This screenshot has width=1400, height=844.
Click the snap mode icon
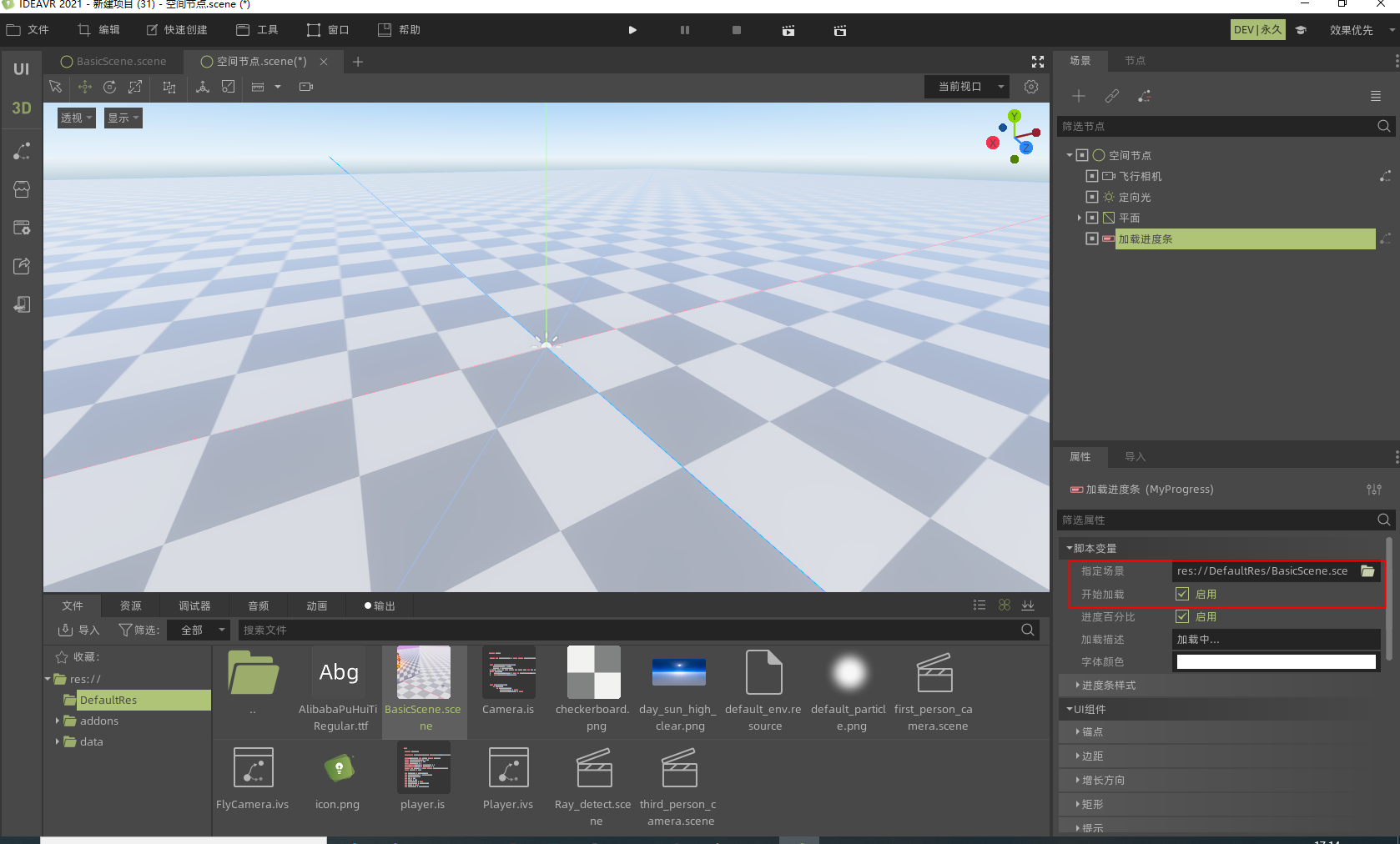(228, 87)
